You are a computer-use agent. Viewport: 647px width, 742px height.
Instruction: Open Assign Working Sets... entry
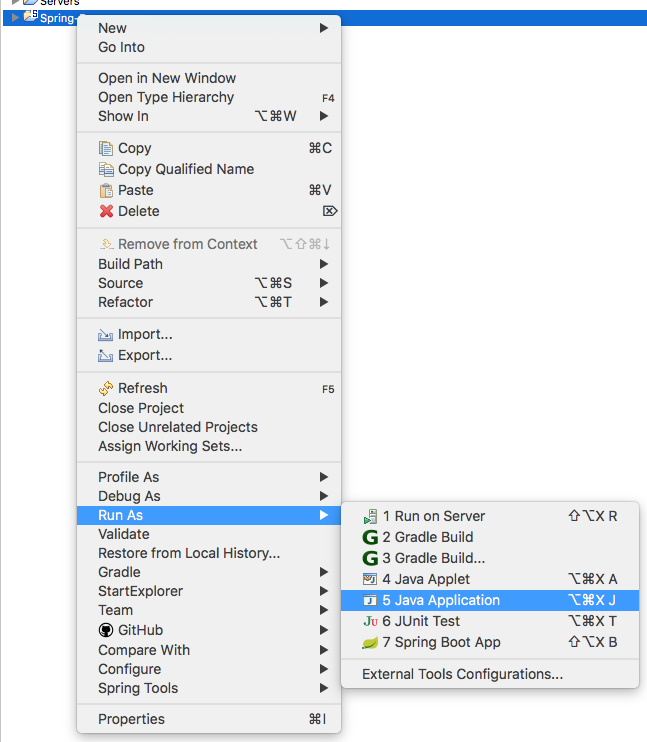(209, 446)
